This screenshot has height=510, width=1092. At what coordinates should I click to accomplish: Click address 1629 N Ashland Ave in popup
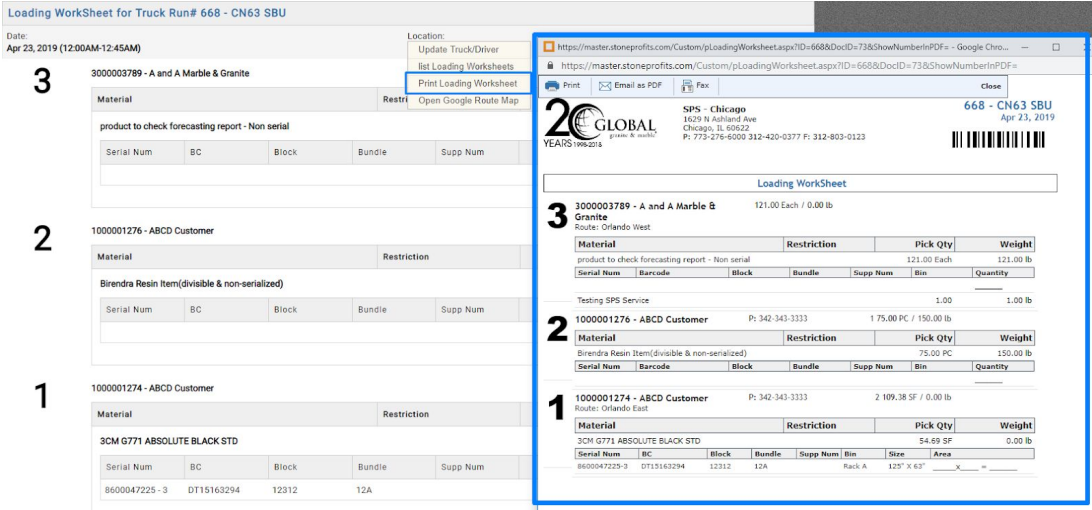[x=717, y=119]
